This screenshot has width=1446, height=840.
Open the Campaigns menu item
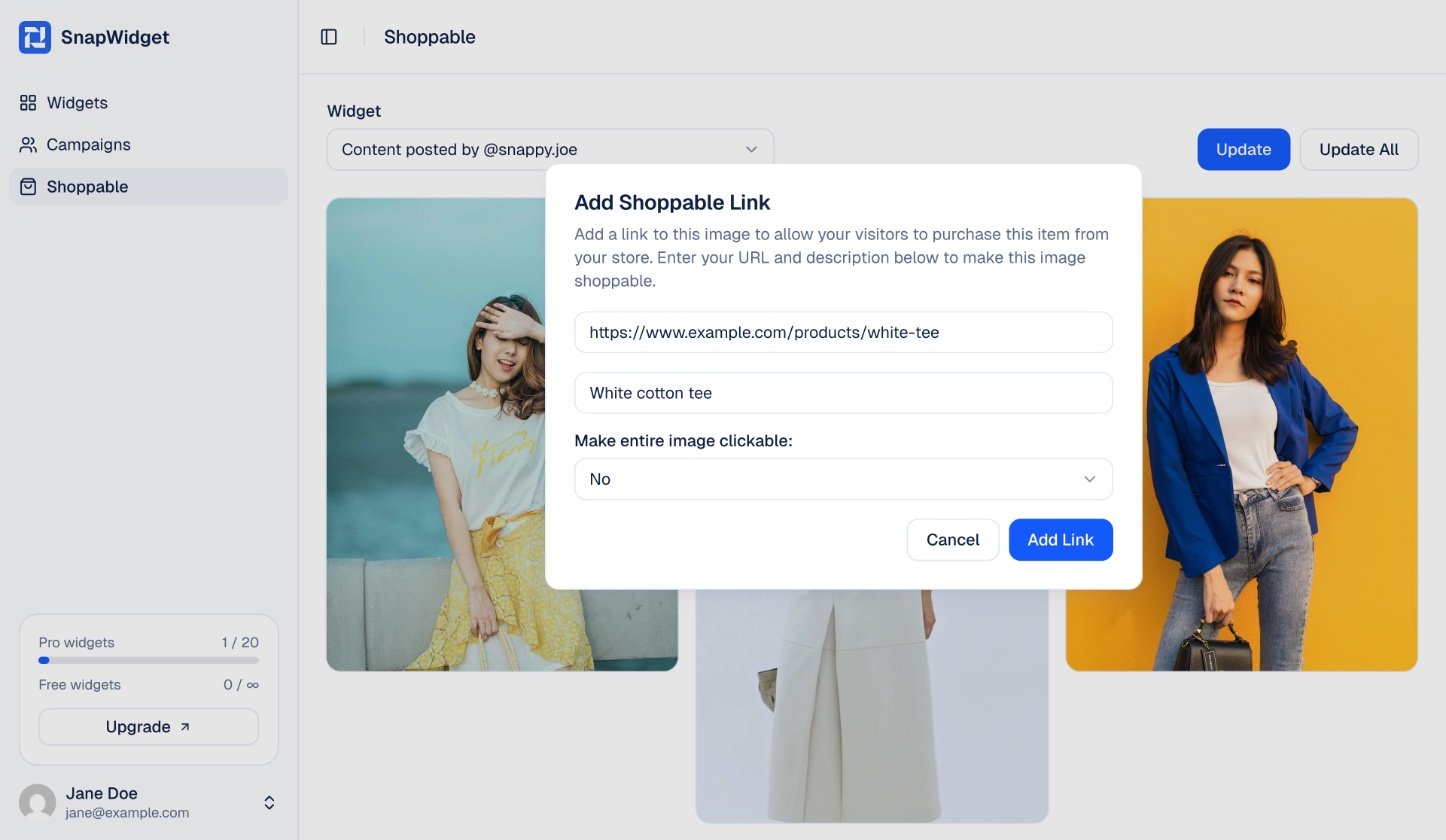(x=149, y=145)
